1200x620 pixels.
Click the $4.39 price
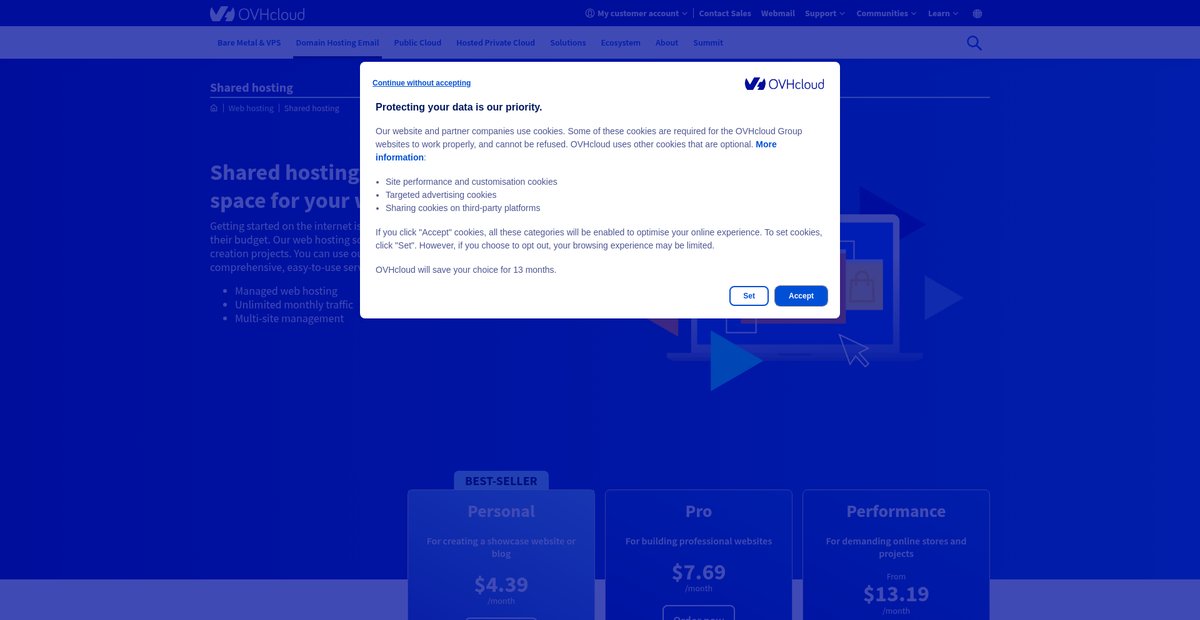pyautogui.click(x=501, y=584)
